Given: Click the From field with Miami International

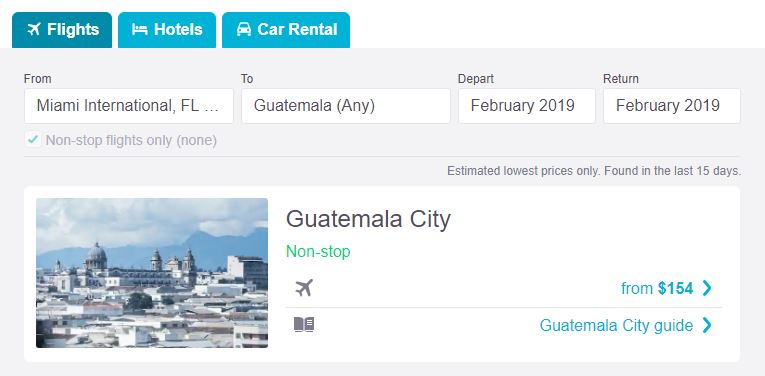Looking at the screenshot, I should pos(129,106).
